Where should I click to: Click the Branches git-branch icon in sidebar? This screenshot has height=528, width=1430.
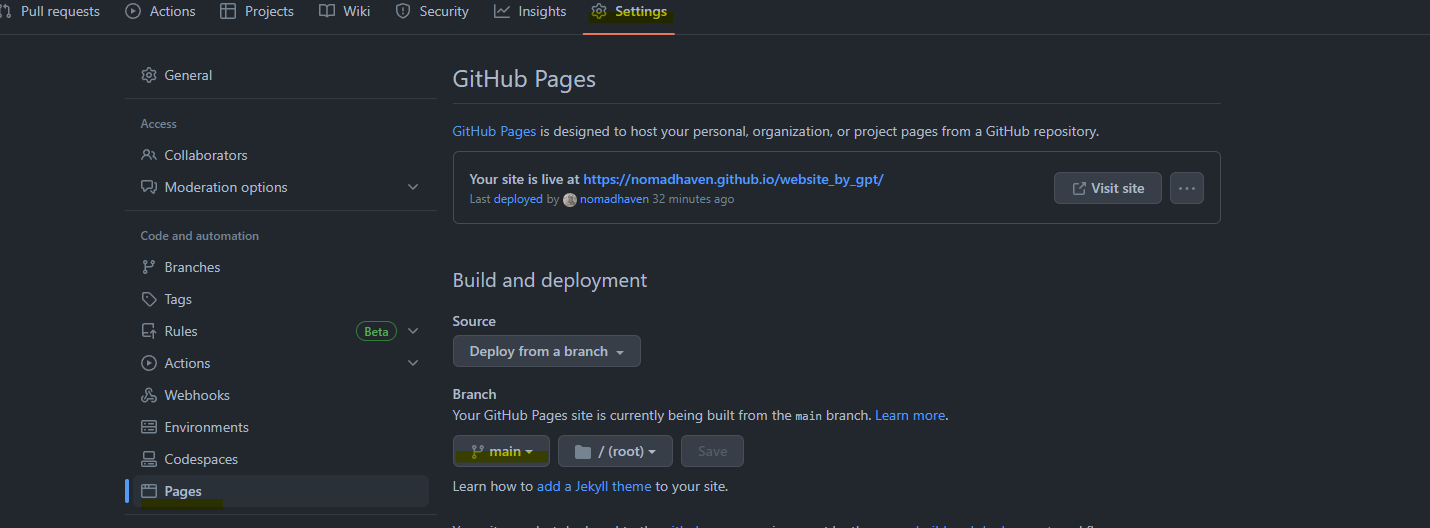click(149, 267)
